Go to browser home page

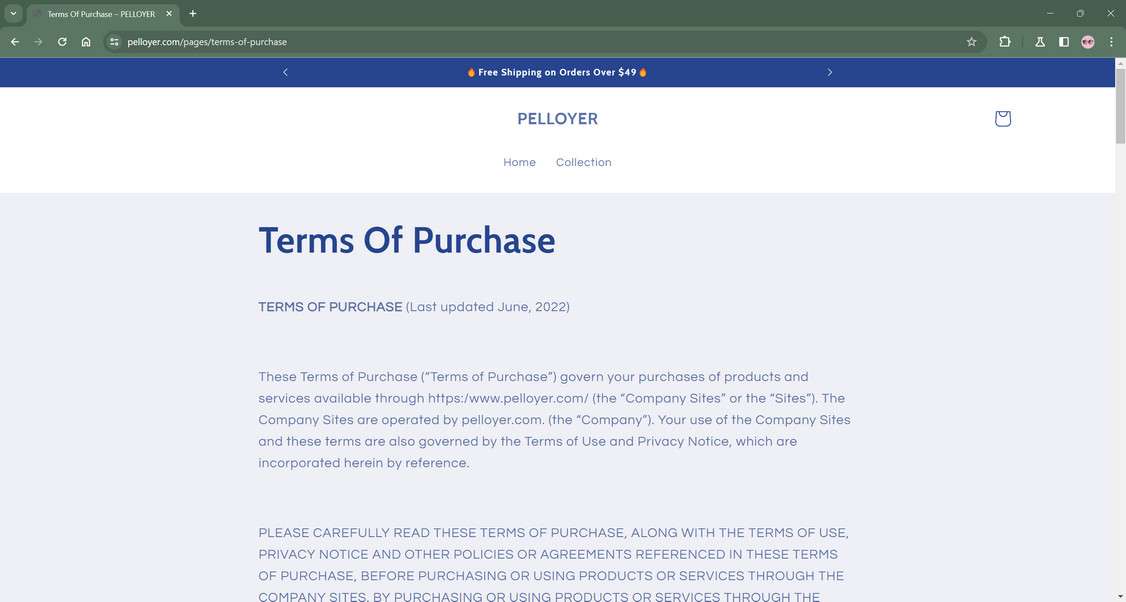pos(86,42)
